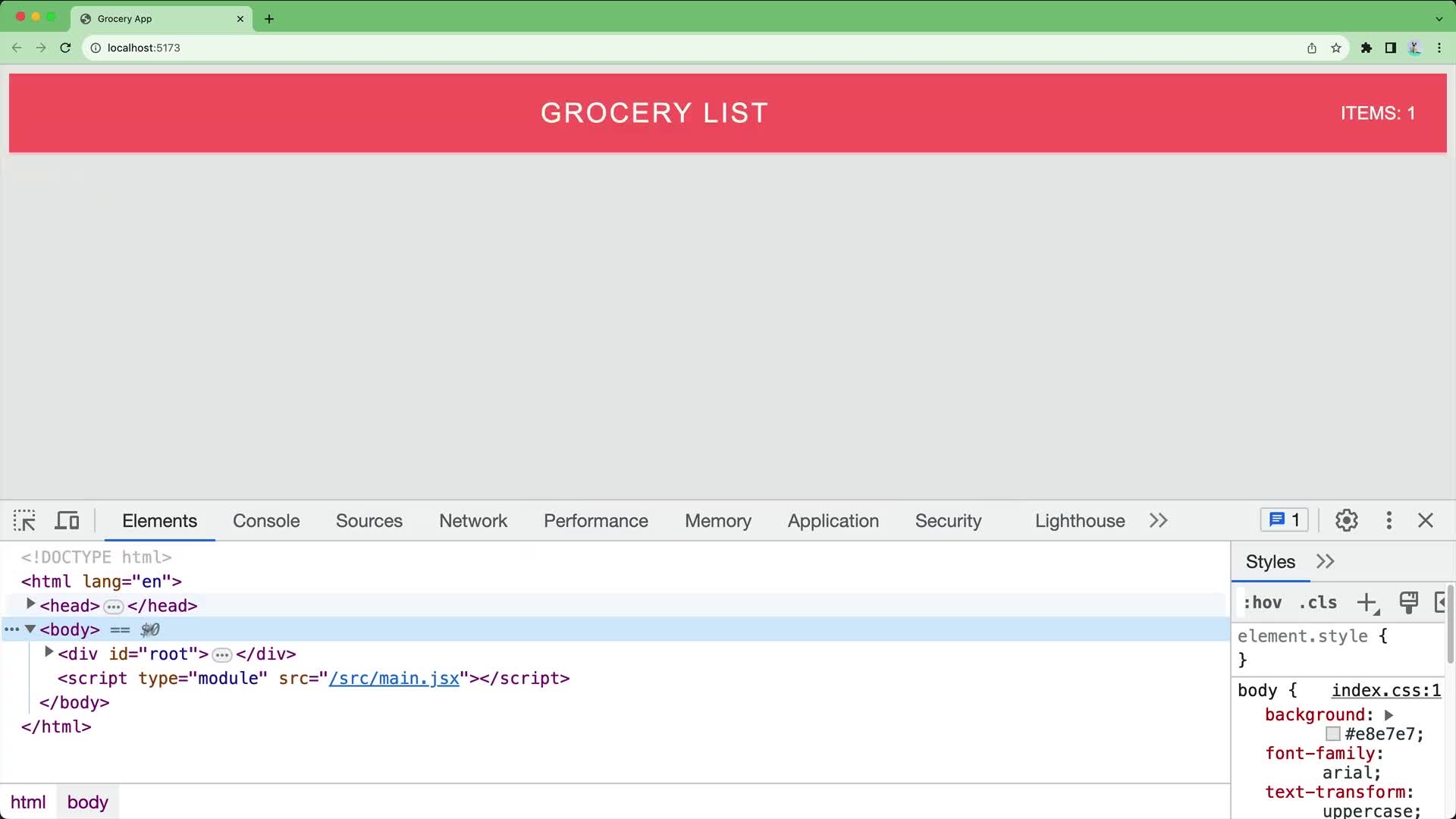Screen dimensions: 1456x819
Task: Toggle the device emulation toolbar
Action: 67,520
